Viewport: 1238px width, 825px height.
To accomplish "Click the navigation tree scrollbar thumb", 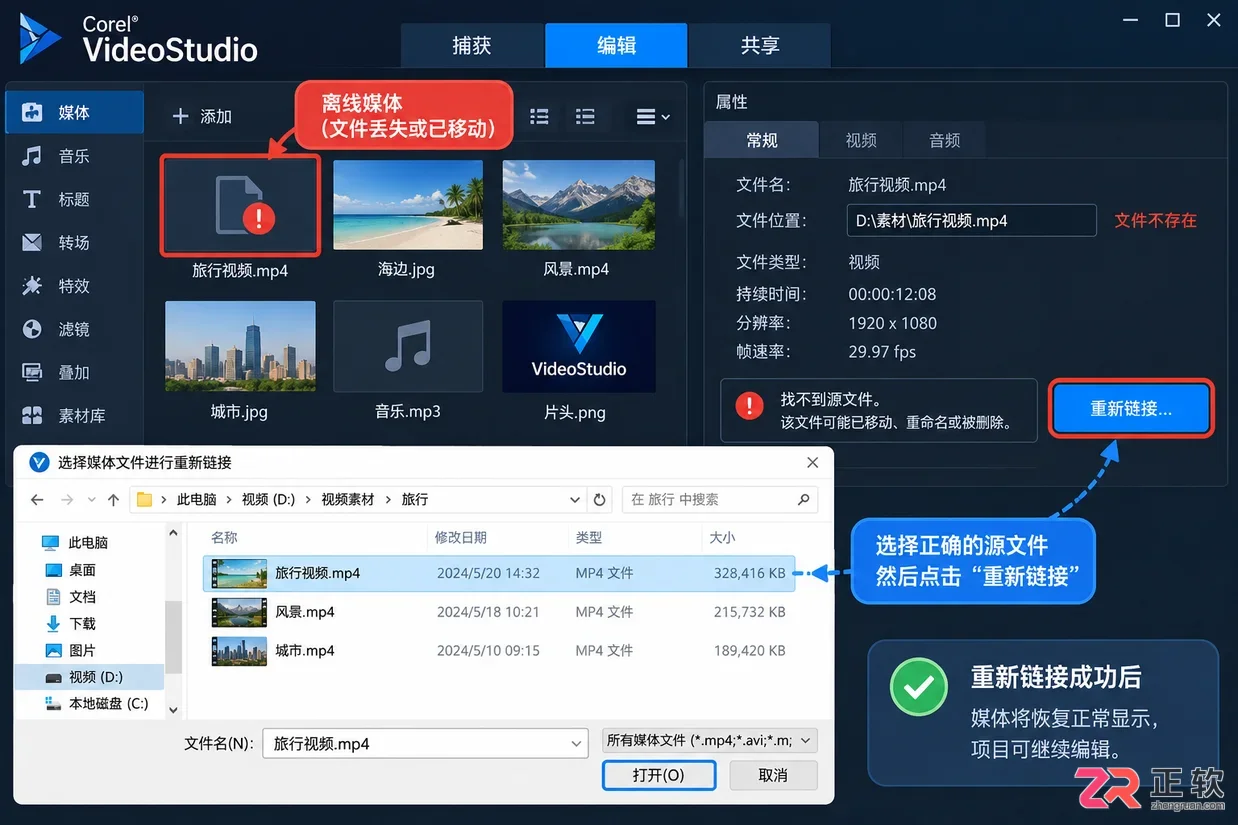I will click(173, 637).
